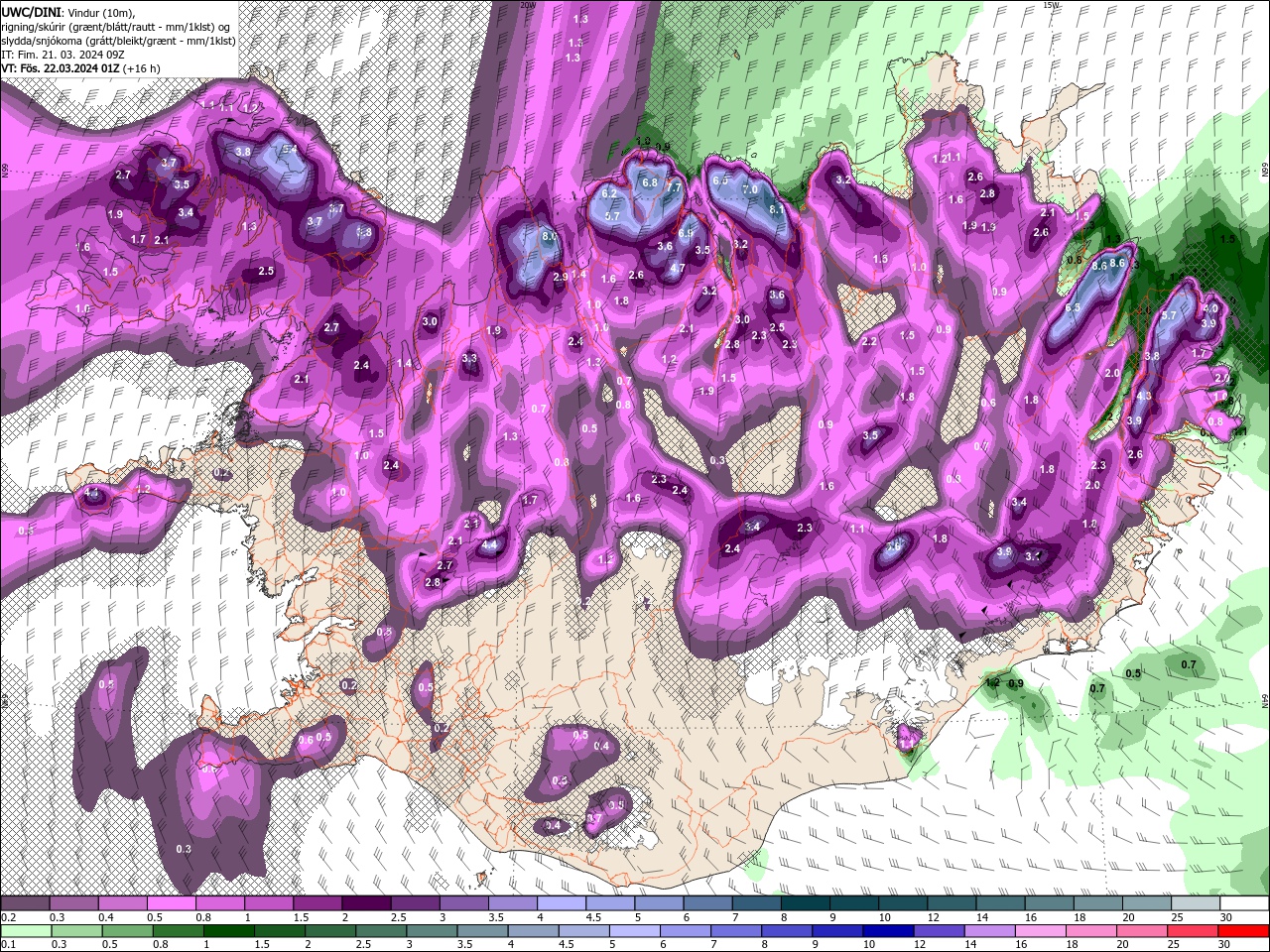Select the dark teal 9 snow legend swatch
Viewport: 1270px width, 952px height.
point(853,902)
